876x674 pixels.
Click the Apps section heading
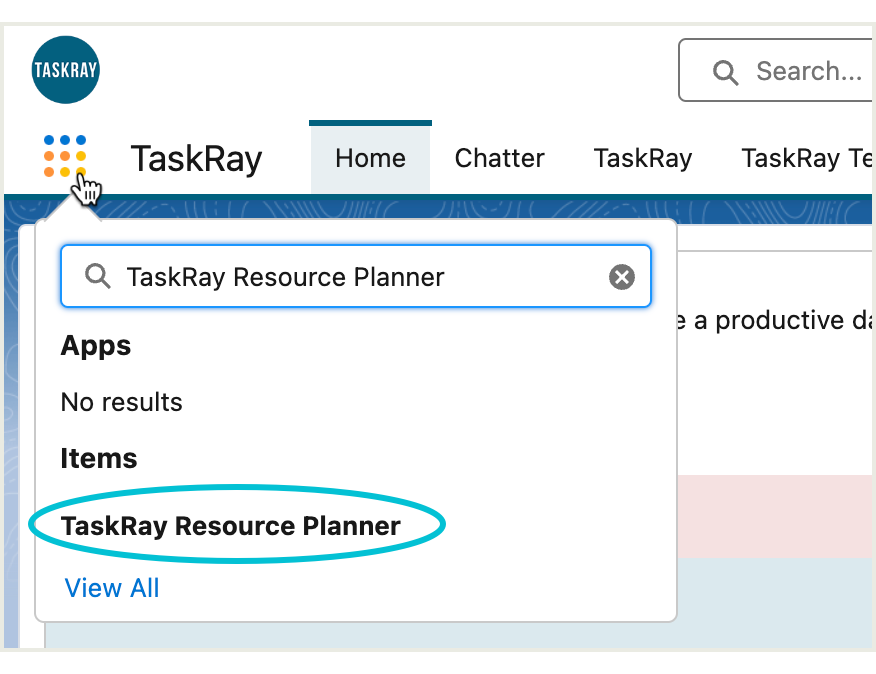[96, 345]
